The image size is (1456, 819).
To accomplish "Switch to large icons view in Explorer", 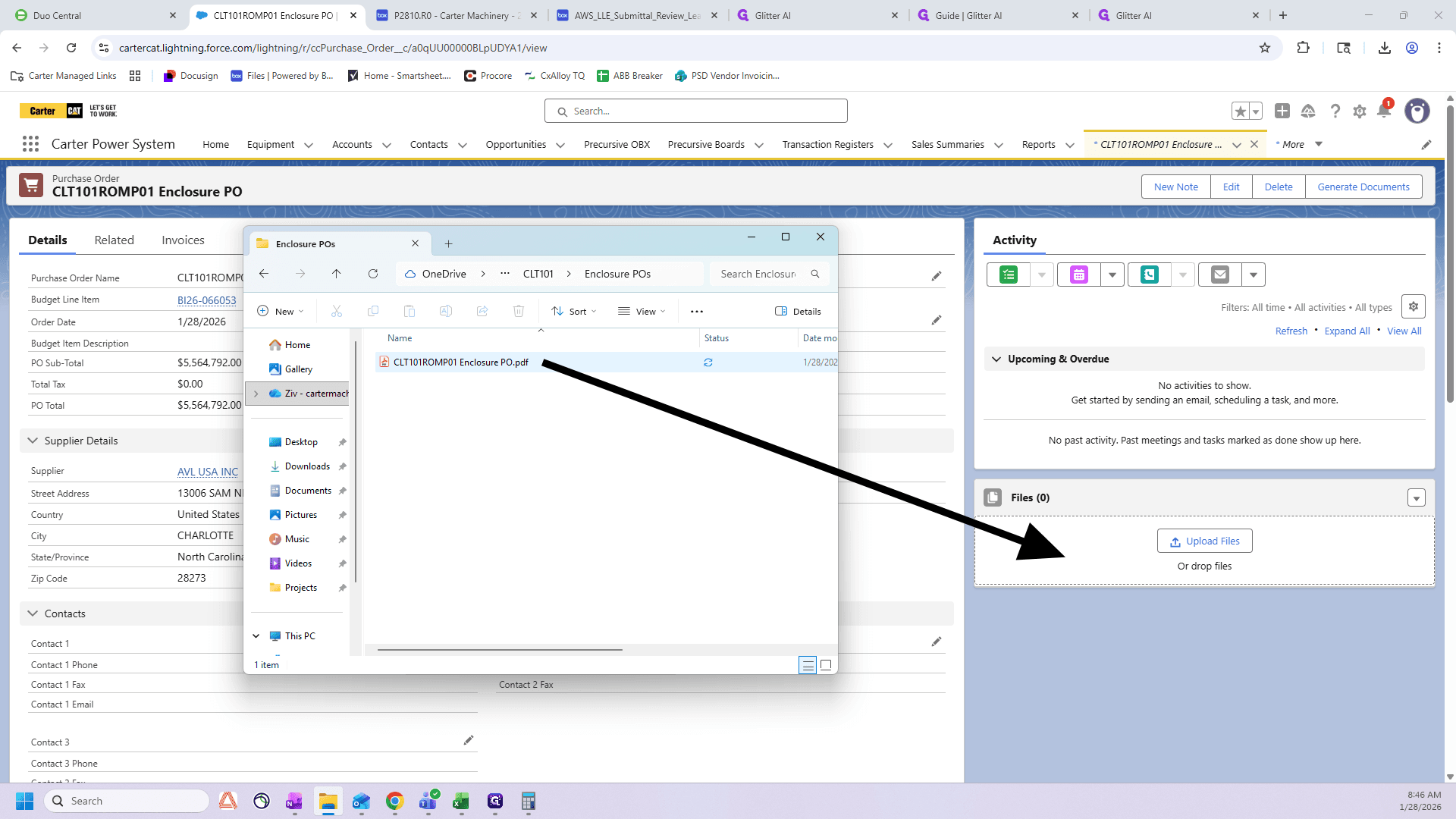I will point(826,665).
